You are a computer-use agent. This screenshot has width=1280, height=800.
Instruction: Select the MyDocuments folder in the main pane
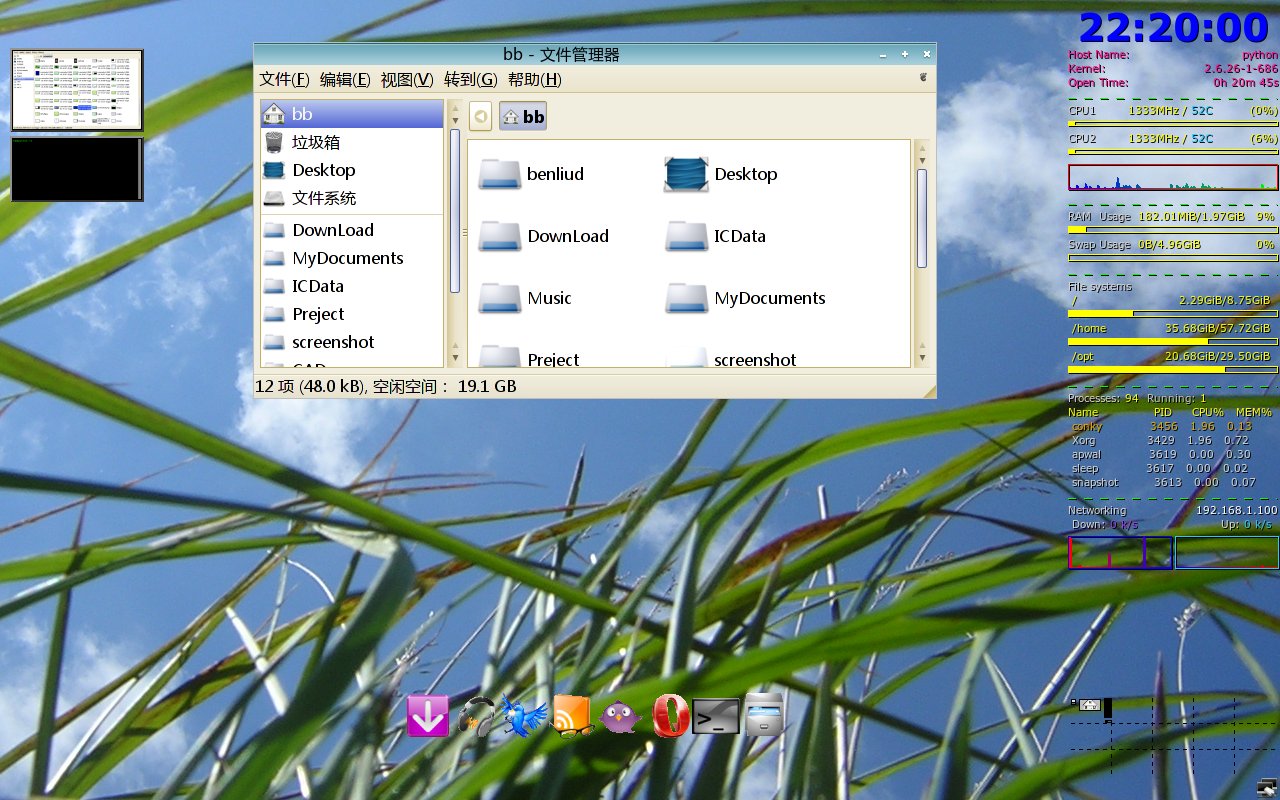pyautogui.click(x=745, y=298)
